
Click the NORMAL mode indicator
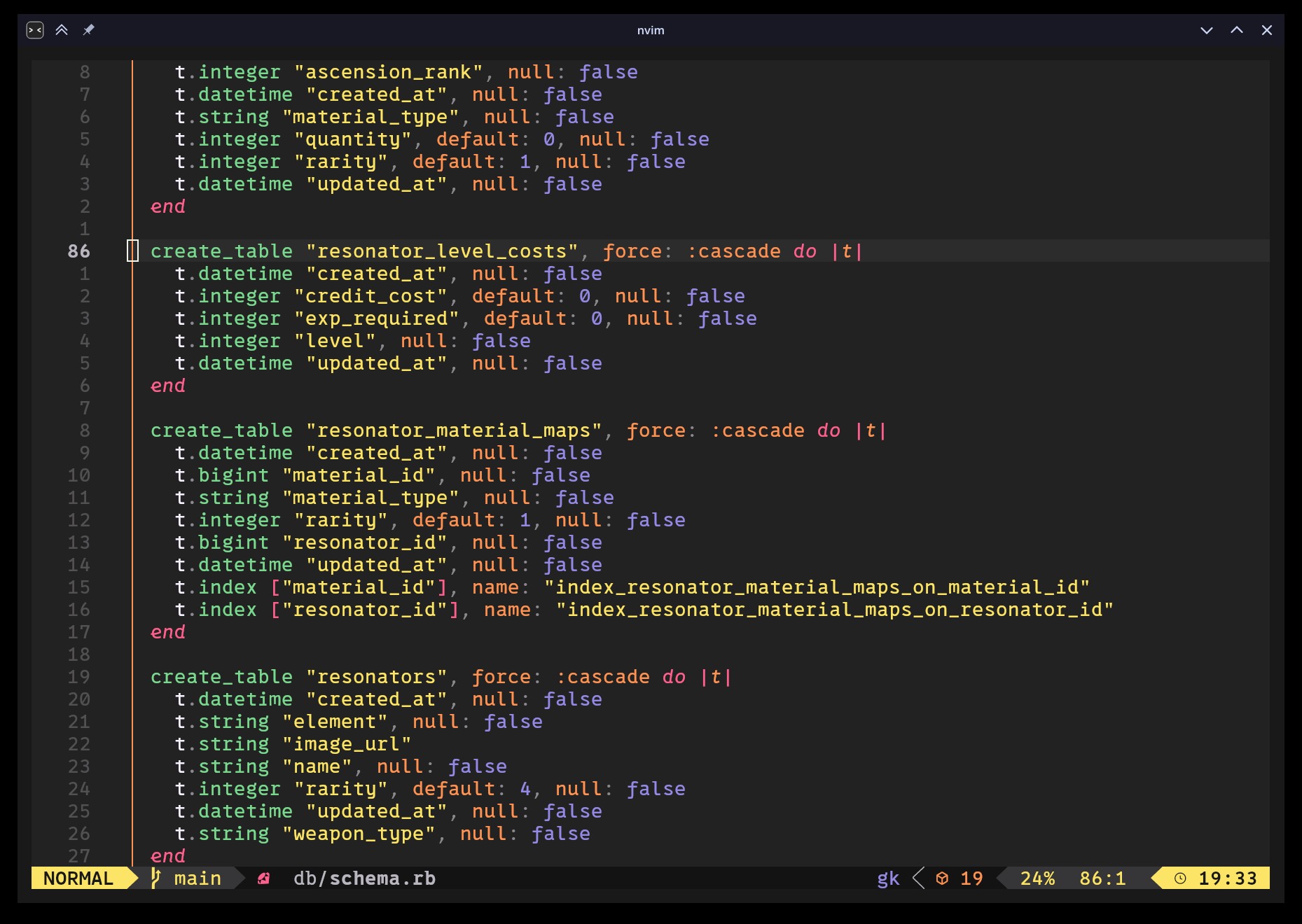pos(78,878)
